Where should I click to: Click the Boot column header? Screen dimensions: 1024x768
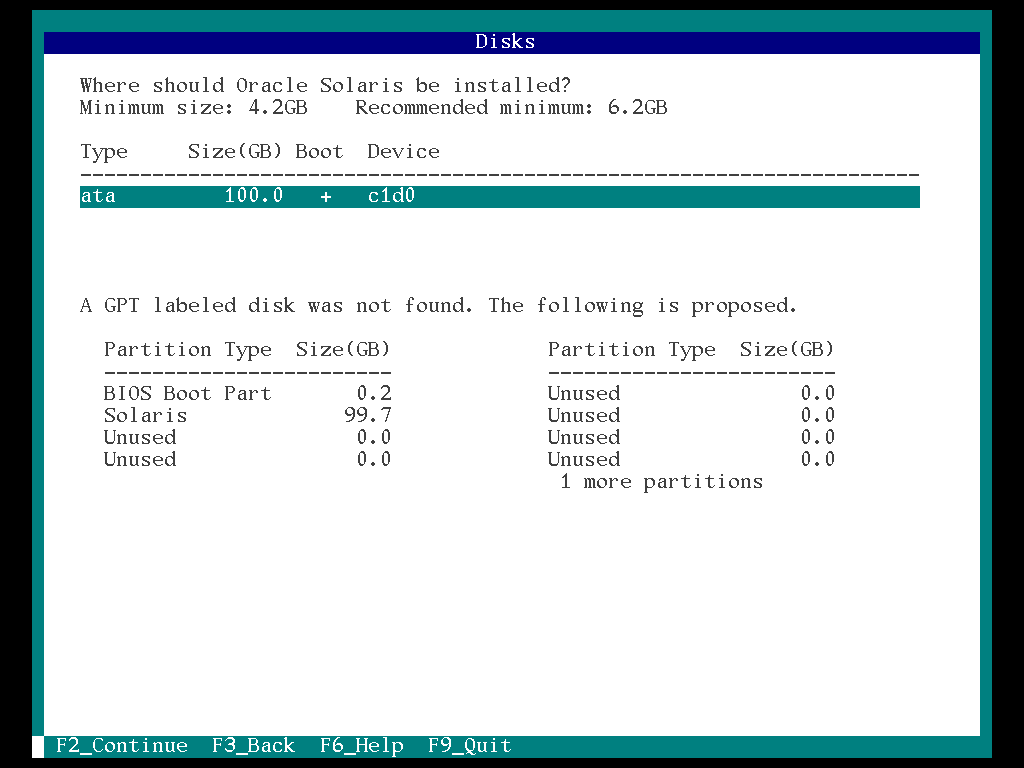coord(319,152)
